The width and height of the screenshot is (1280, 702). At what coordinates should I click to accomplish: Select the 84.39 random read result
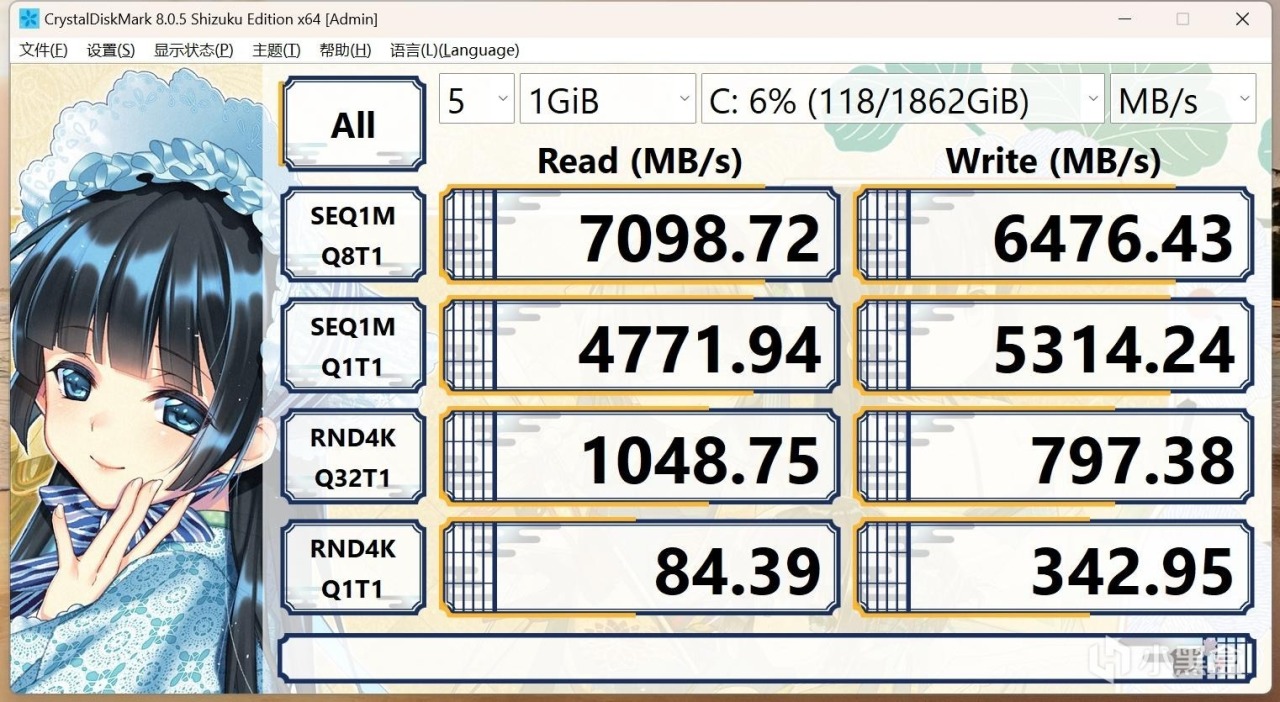coord(640,569)
